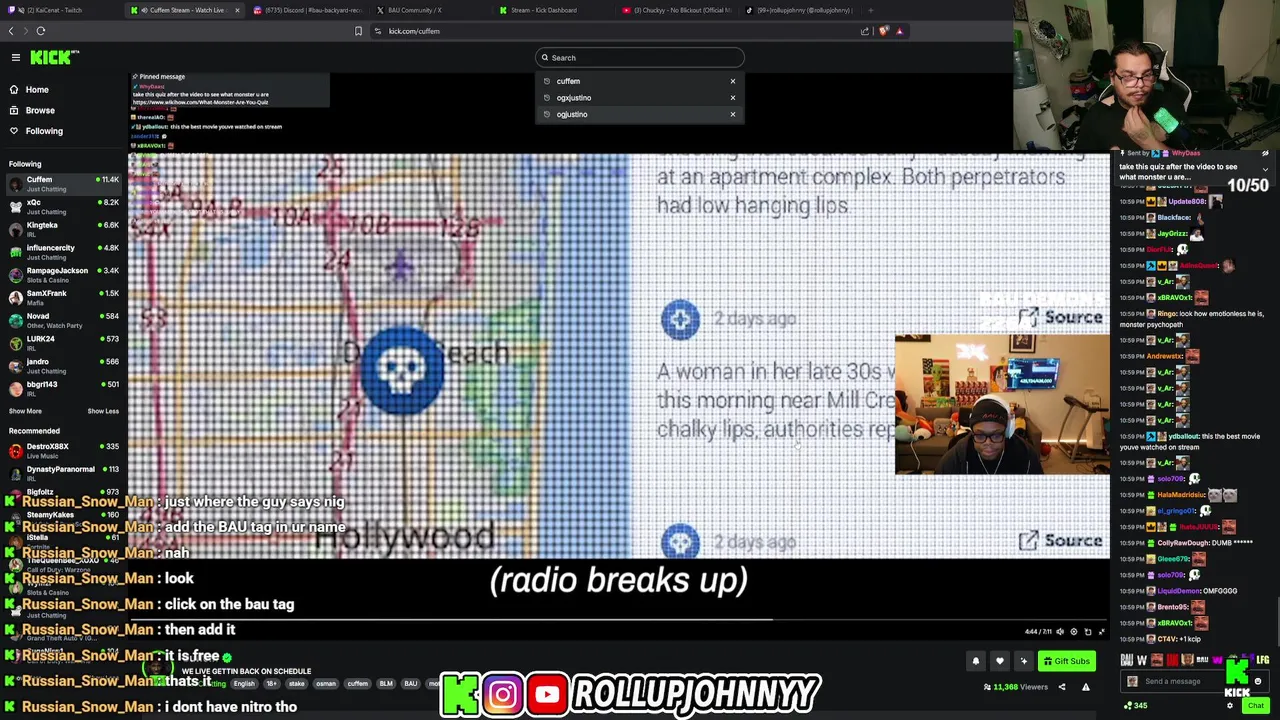Open influencercity channel in sidebar
Viewport: 1280px width, 720px height.
click(x=63, y=252)
